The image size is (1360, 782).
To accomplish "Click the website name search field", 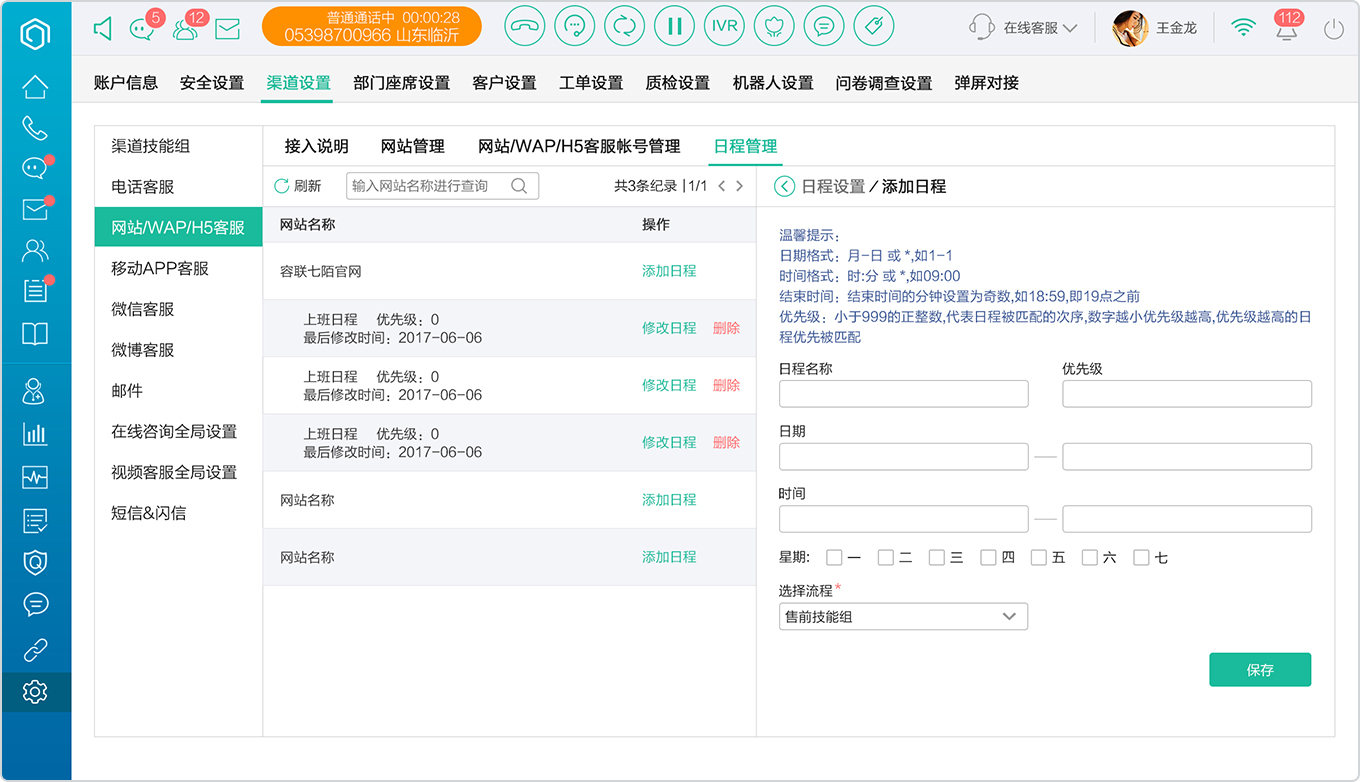I will point(442,186).
